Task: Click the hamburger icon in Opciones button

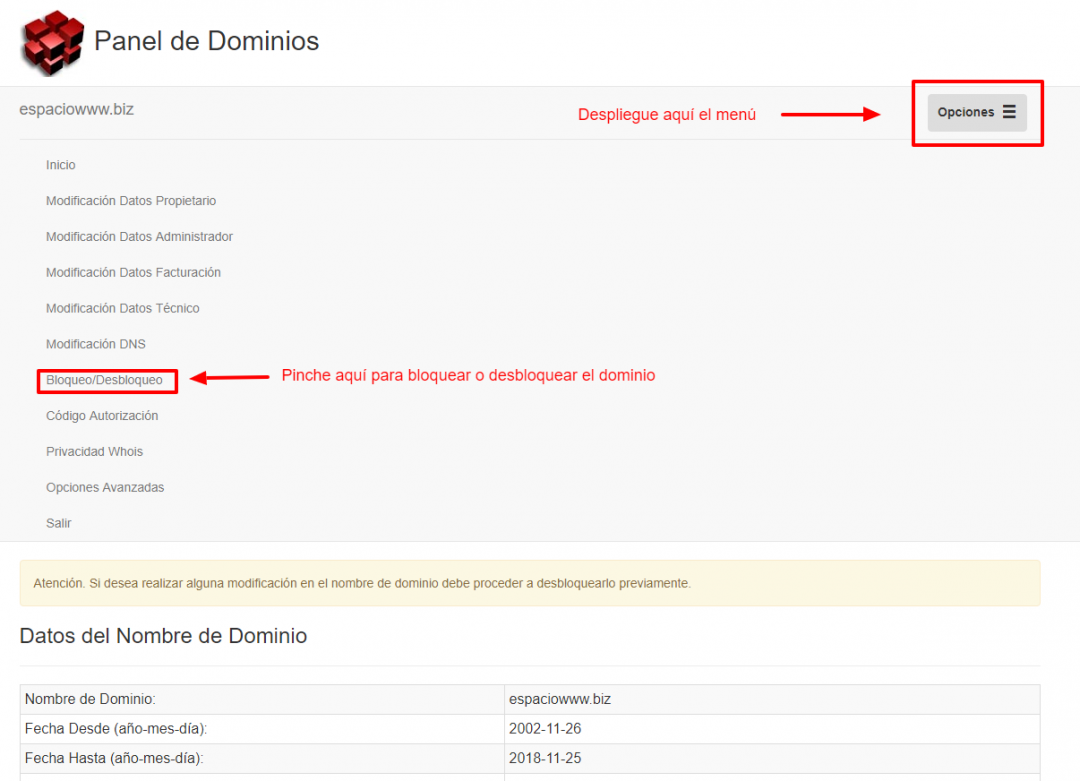Action: pos(1009,112)
